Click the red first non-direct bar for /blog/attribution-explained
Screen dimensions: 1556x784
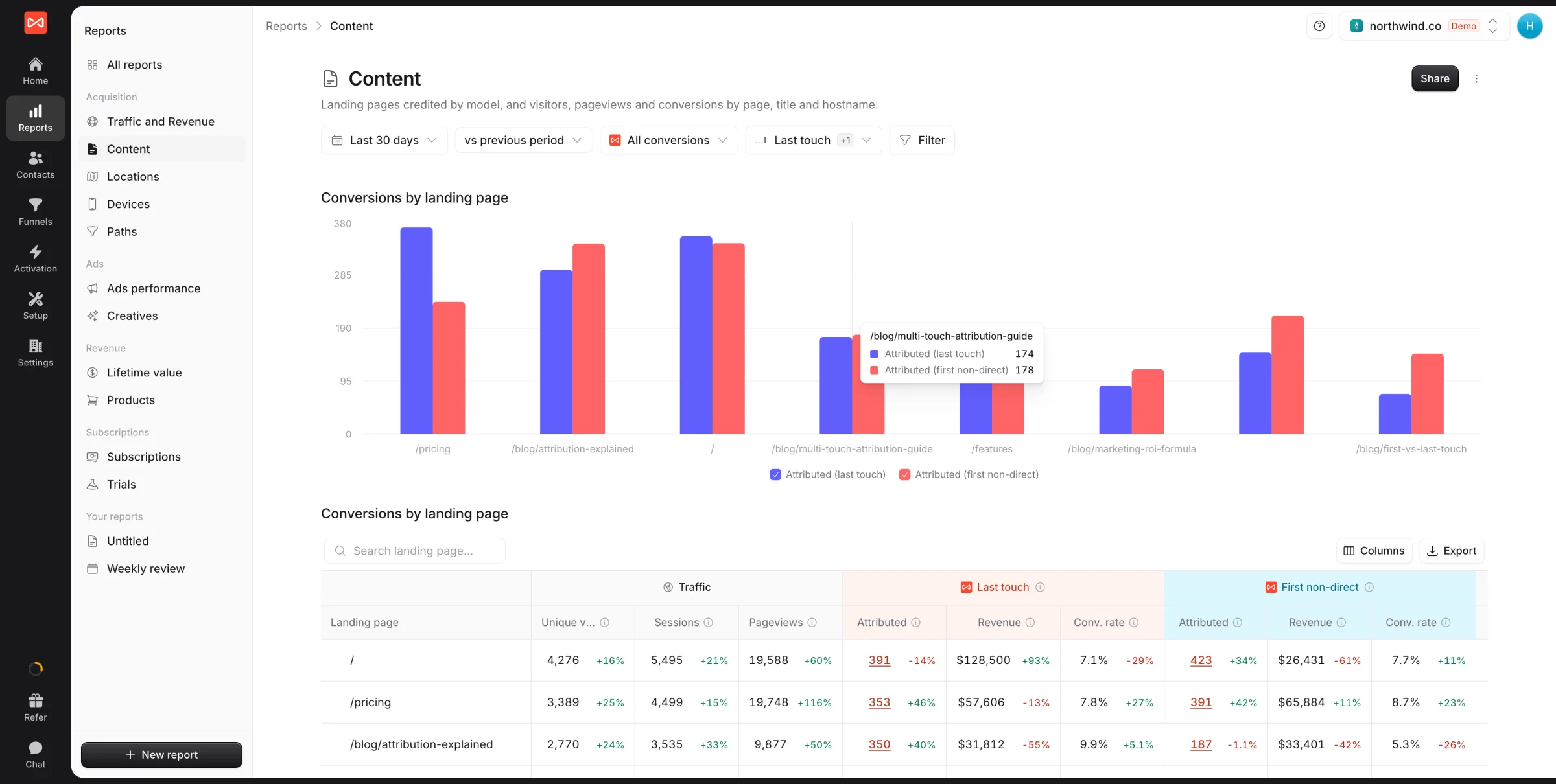tap(589, 339)
